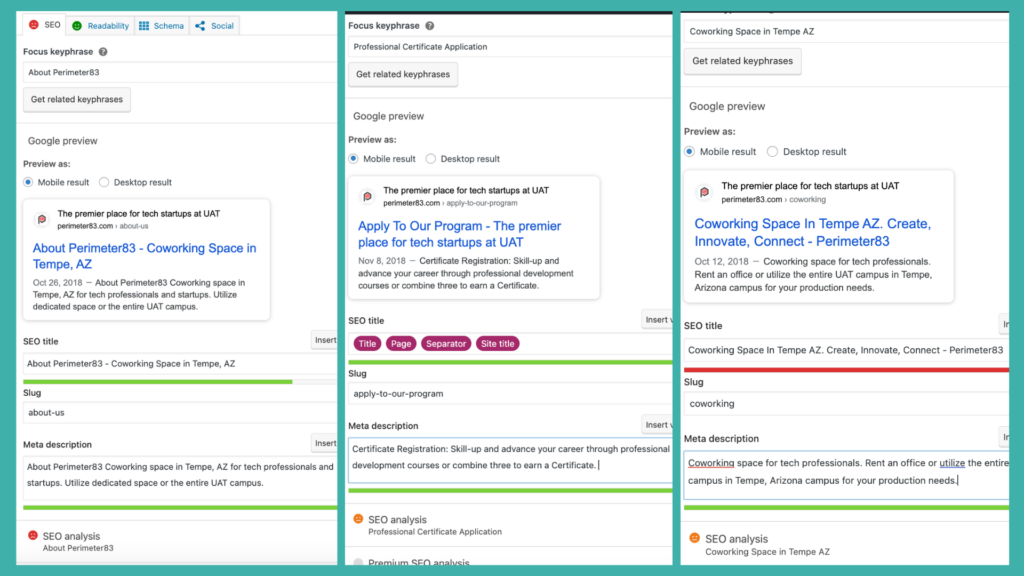Click Get related keyphrases under Coworking Space in Tempe AZ
Image resolution: width=1024 pixels, height=576 pixels.
[743, 61]
